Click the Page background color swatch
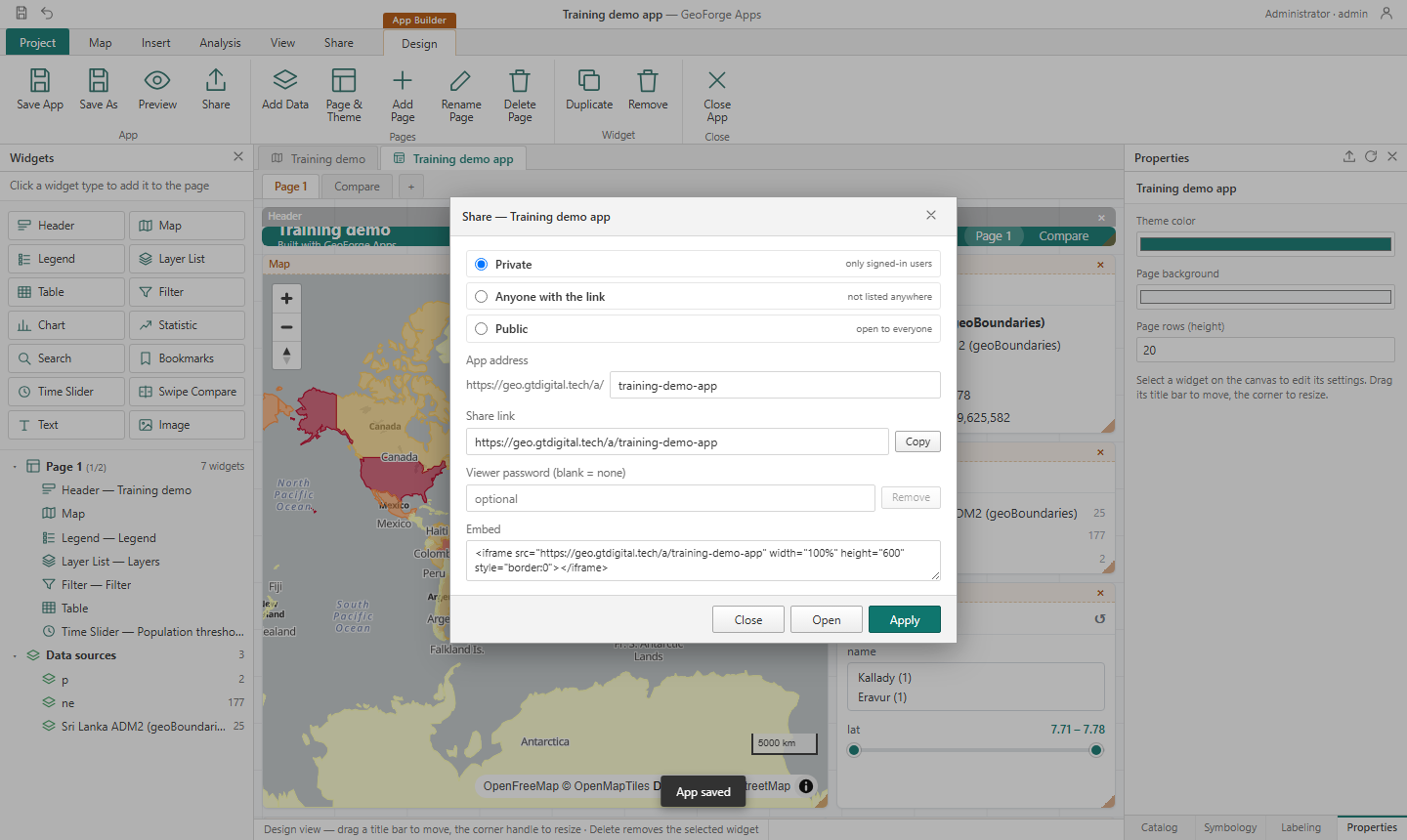The height and width of the screenshot is (840, 1407). (x=1265, y=297)
